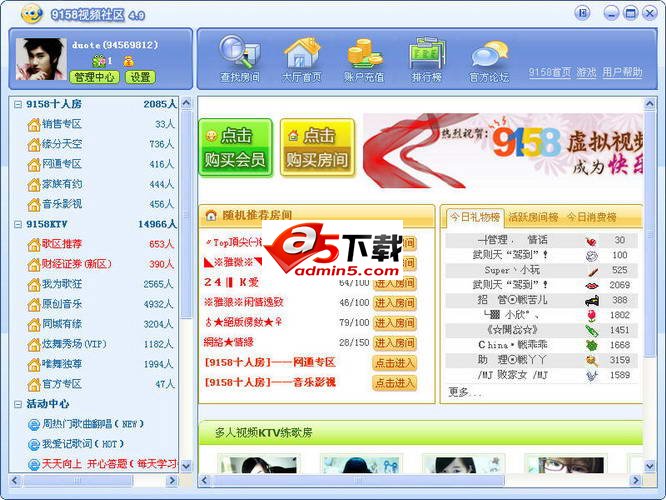Image resolution: width=666 pixels, height=500 pixels.
Task: Click main pane horizontal scroll left arrow
Action: [204, 480]
